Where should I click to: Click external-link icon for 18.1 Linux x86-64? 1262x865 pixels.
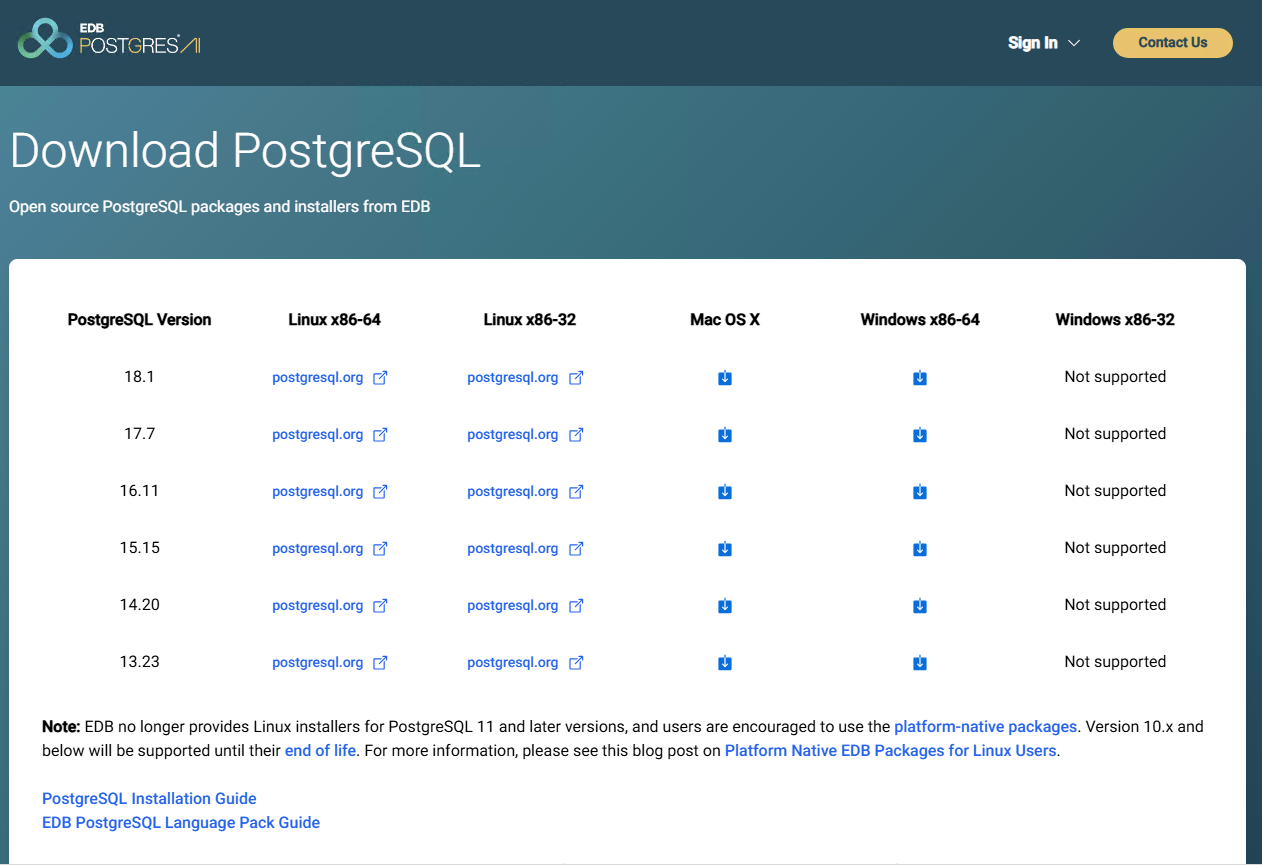(380, 378)
